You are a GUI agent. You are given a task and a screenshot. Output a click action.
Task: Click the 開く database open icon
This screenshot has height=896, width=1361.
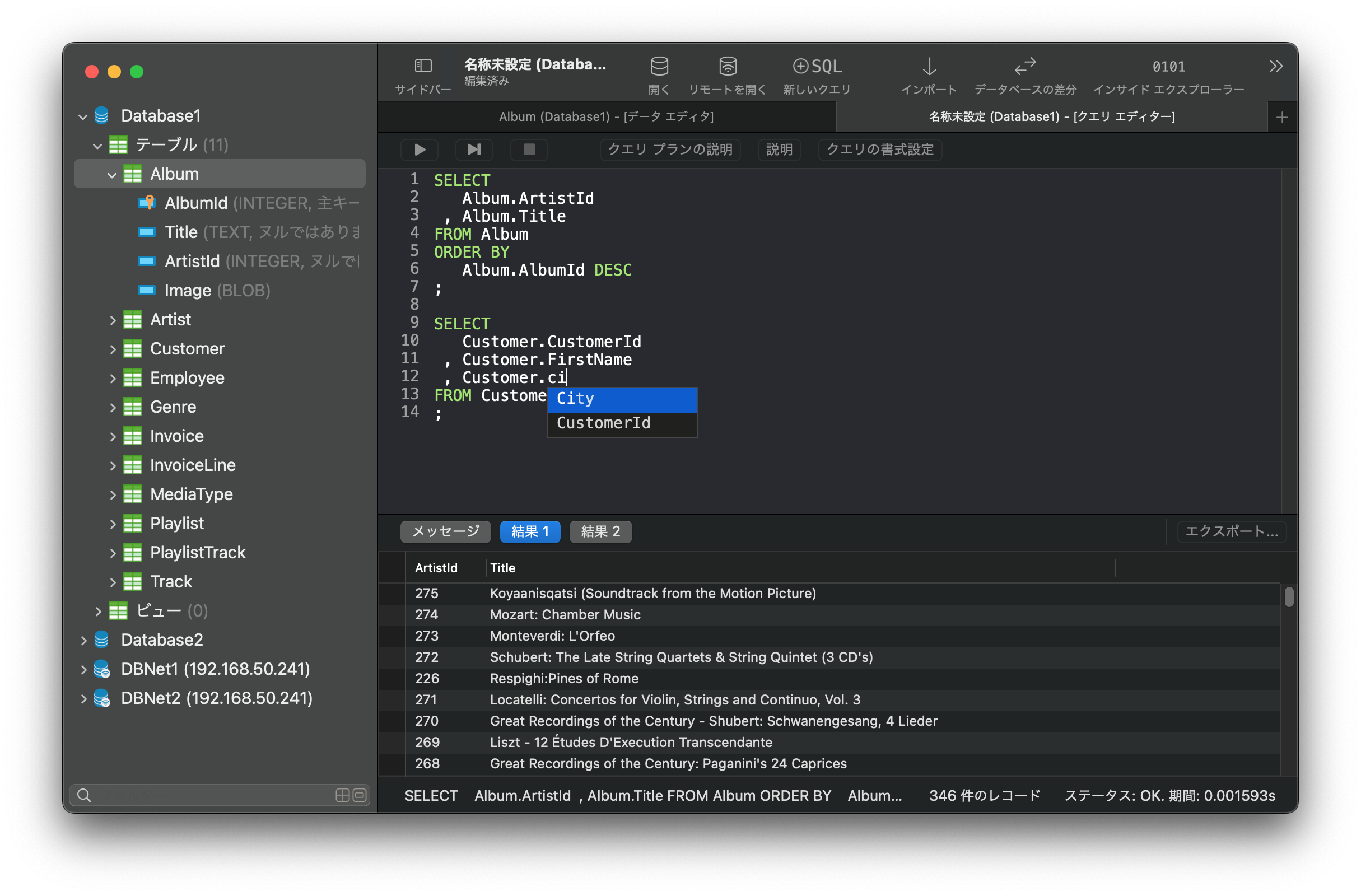[659, 66]
